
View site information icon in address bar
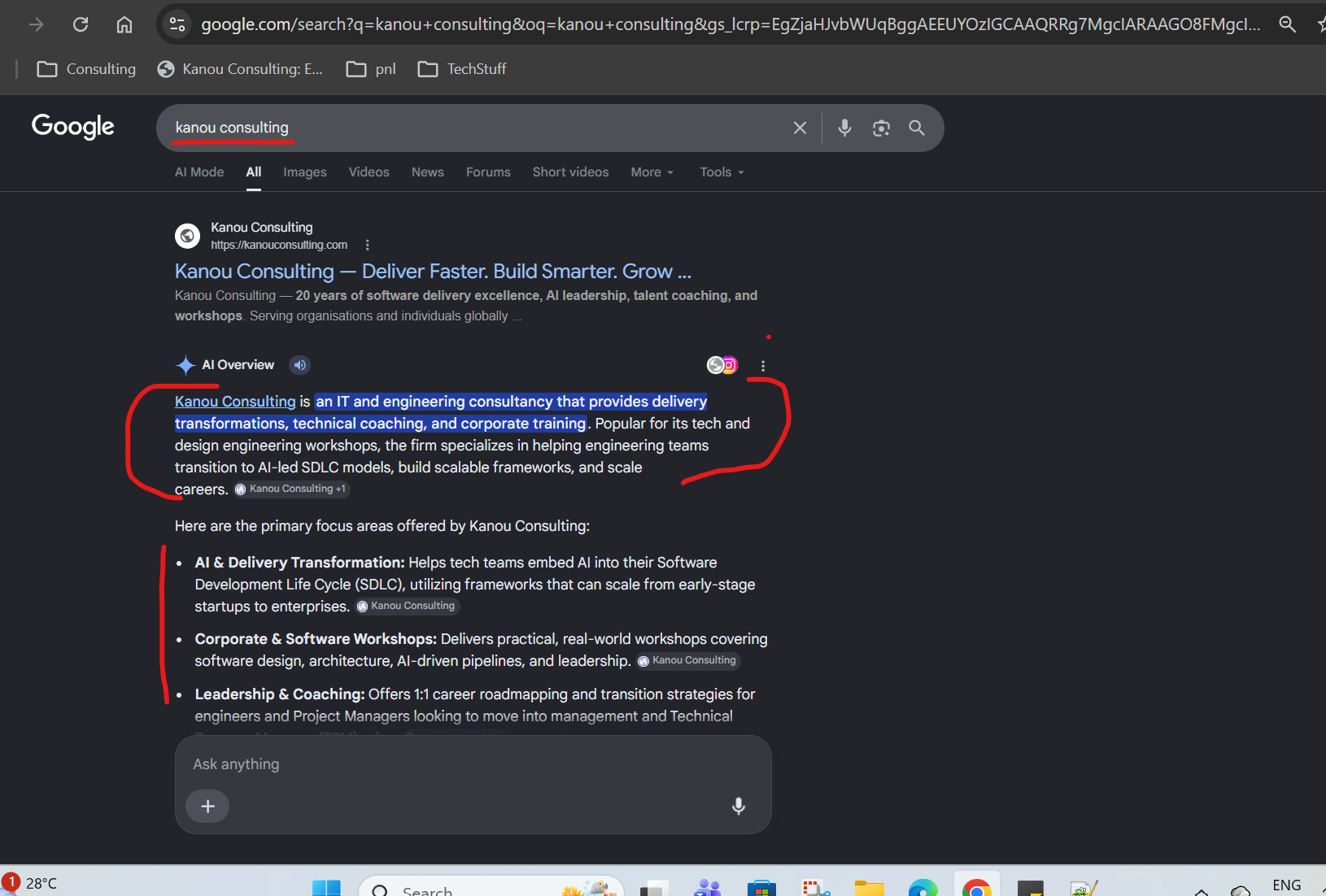tap(177, 24)
